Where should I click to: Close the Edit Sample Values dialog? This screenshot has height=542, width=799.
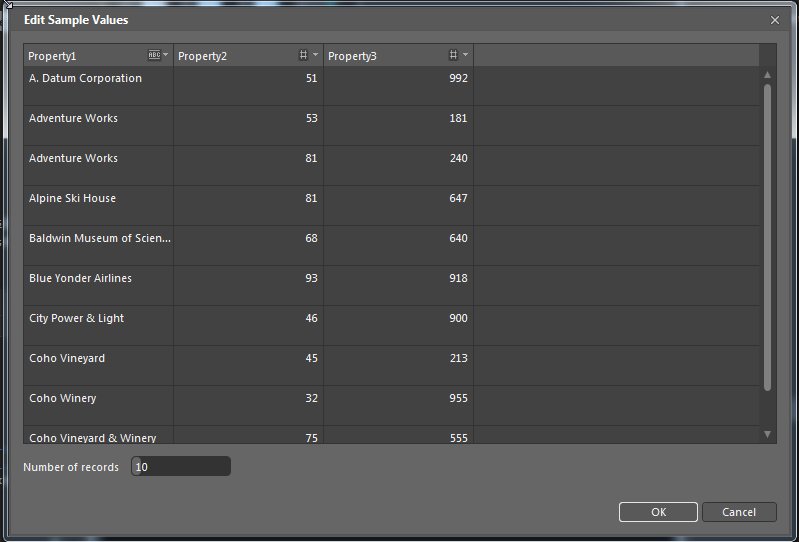[775, 20]
